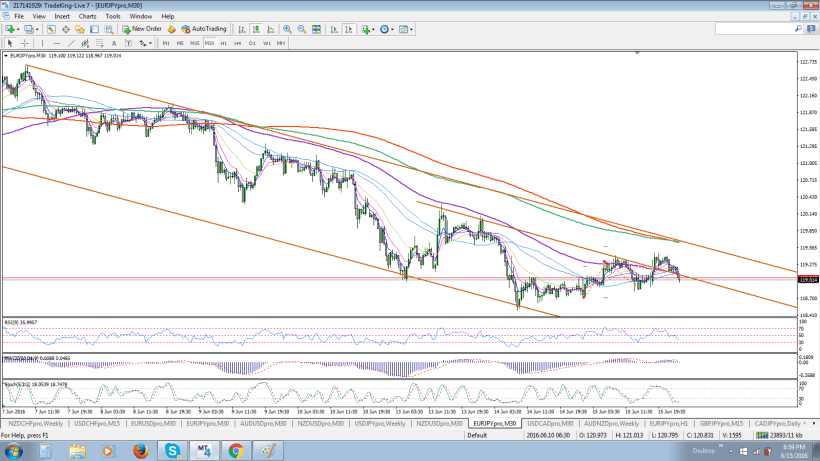Open the Periods clock icon
The height and width of the screenshot is (461, 820).
(x=384, y=29)
